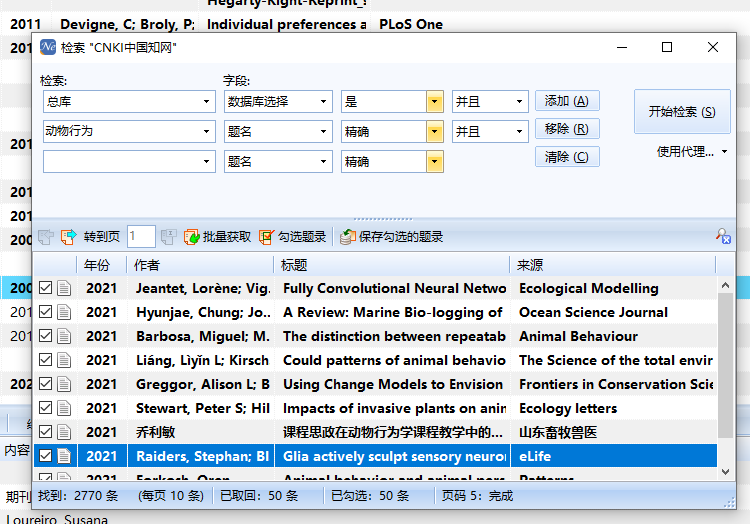The width and height of the screenshot is (750, 524).
Task: Click 已勾选: 50 条 status bar text
Action: pyautogui.click(x=370, y=496)
